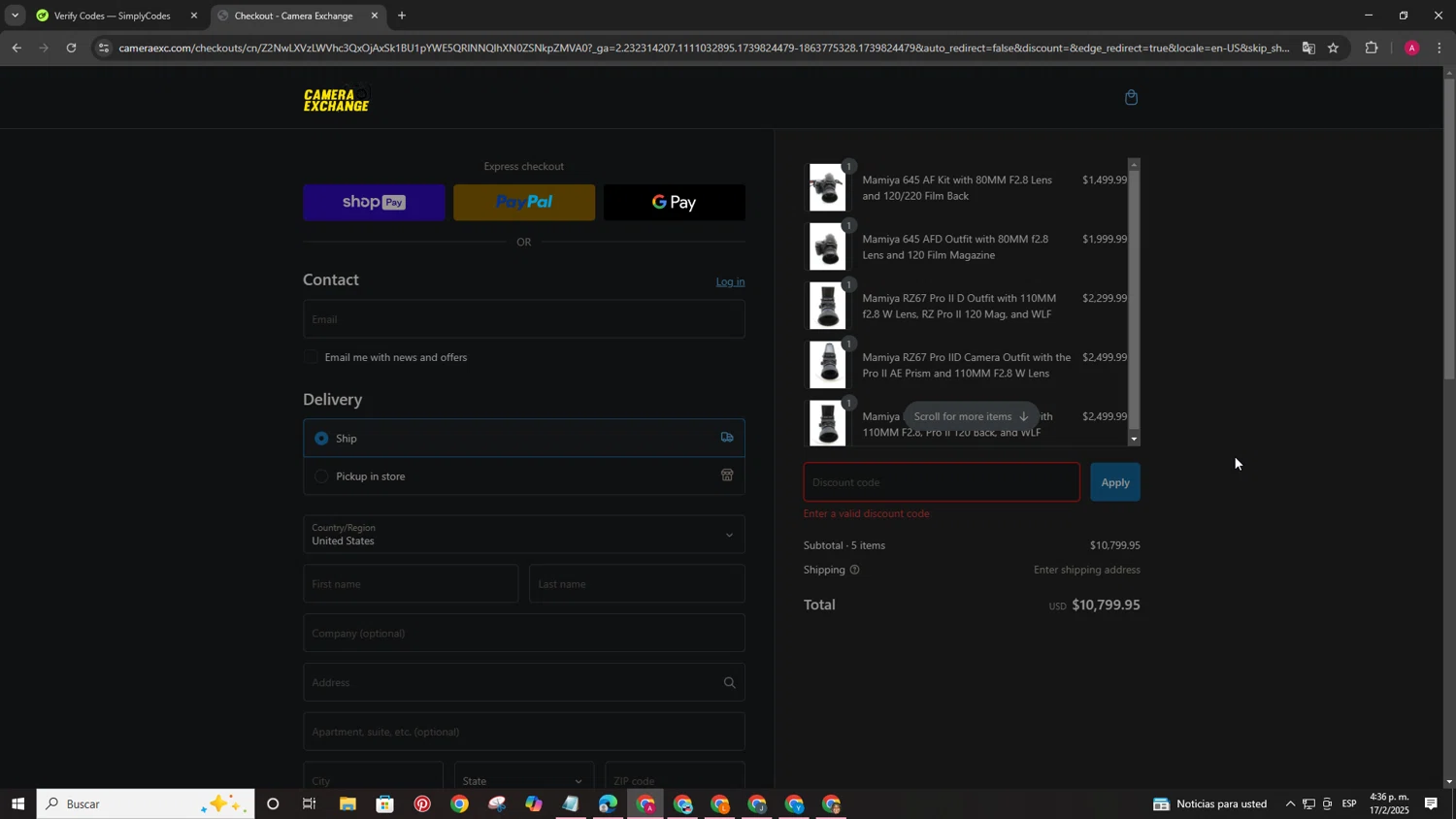Pay with PayPal button
Viewport: 1456px width, 819px height.
[524, 202]
